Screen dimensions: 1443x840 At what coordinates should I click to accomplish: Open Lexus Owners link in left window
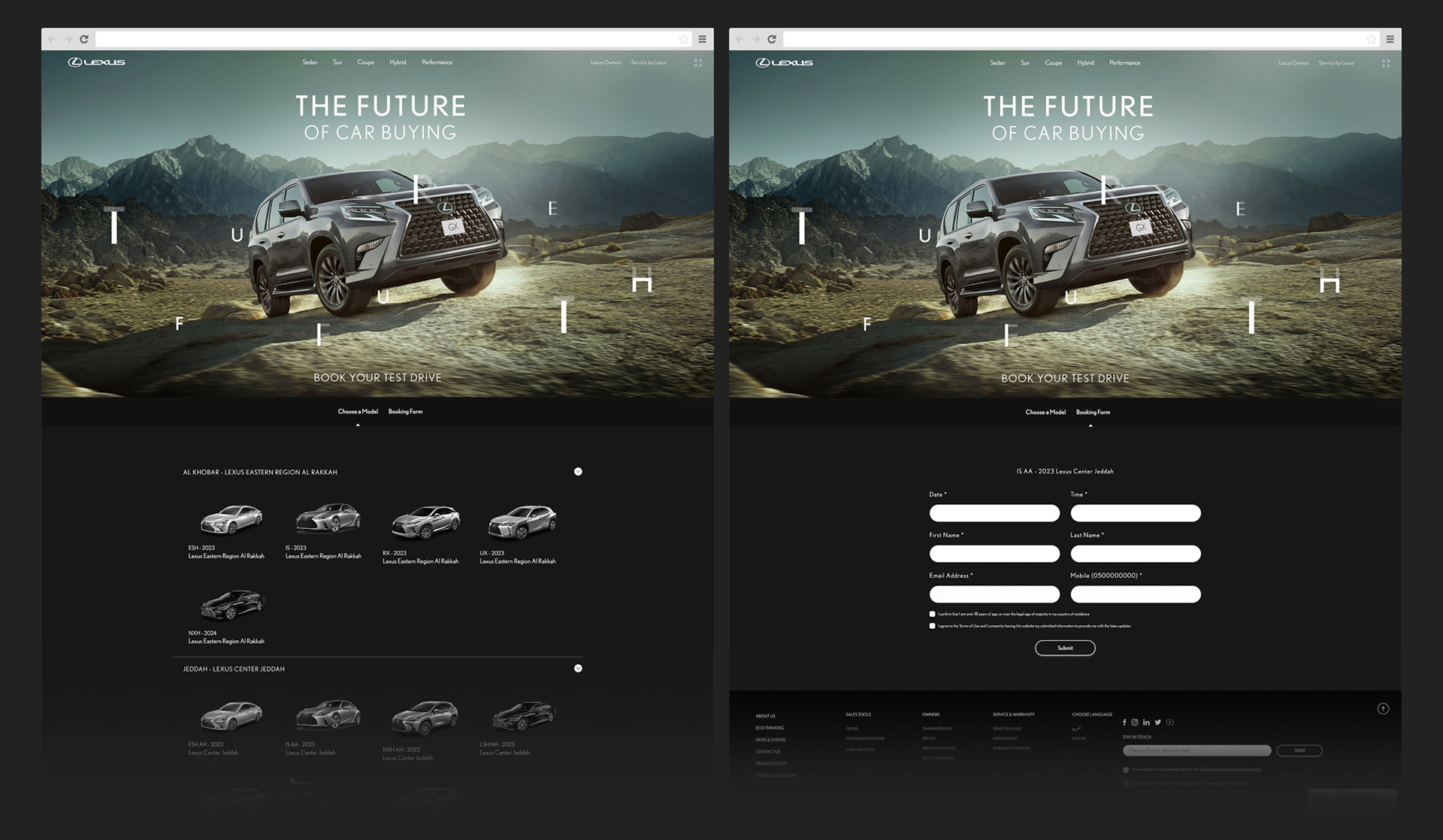[x=606, y=62]
